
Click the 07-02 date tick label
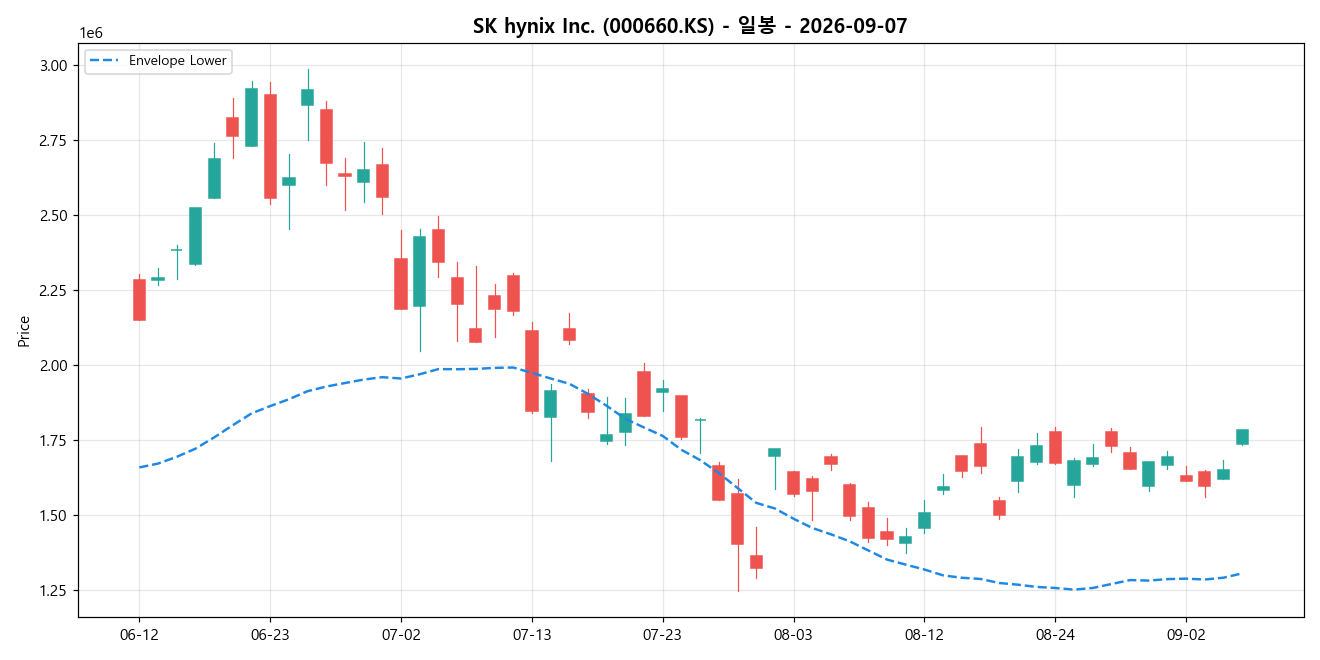tap(401, 634)
